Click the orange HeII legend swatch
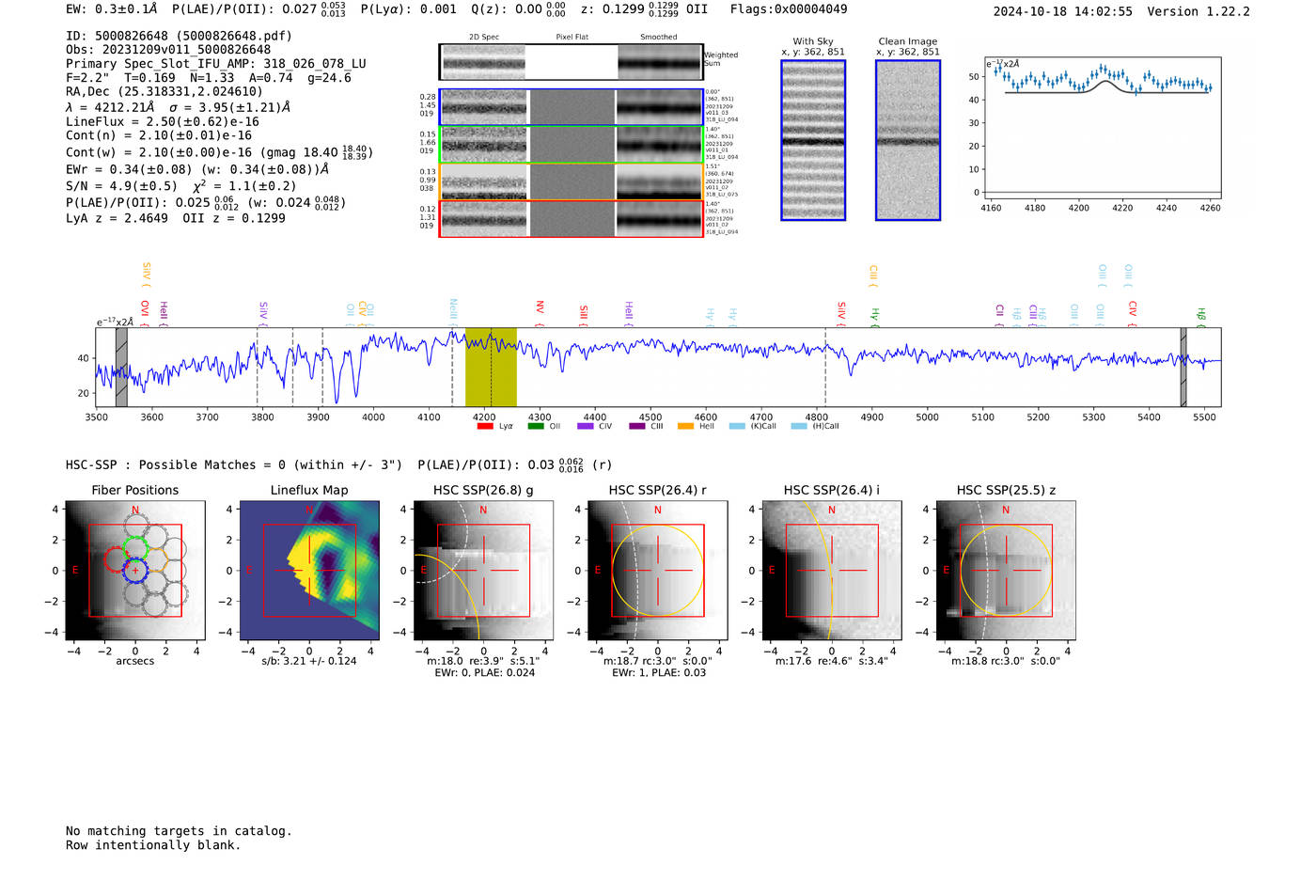Viewport: 1316px width, 896px height. click(686, 427)
